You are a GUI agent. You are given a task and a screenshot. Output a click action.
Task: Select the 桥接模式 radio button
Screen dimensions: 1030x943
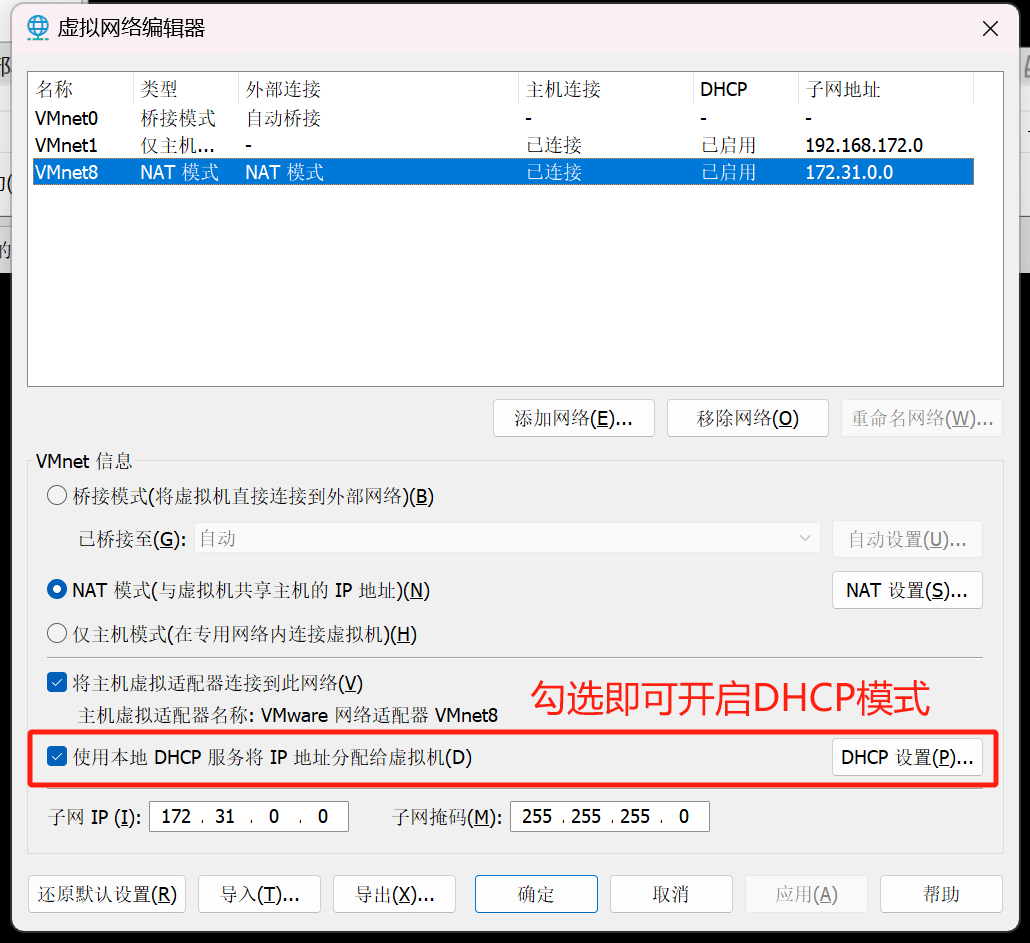tap(57, 495)
